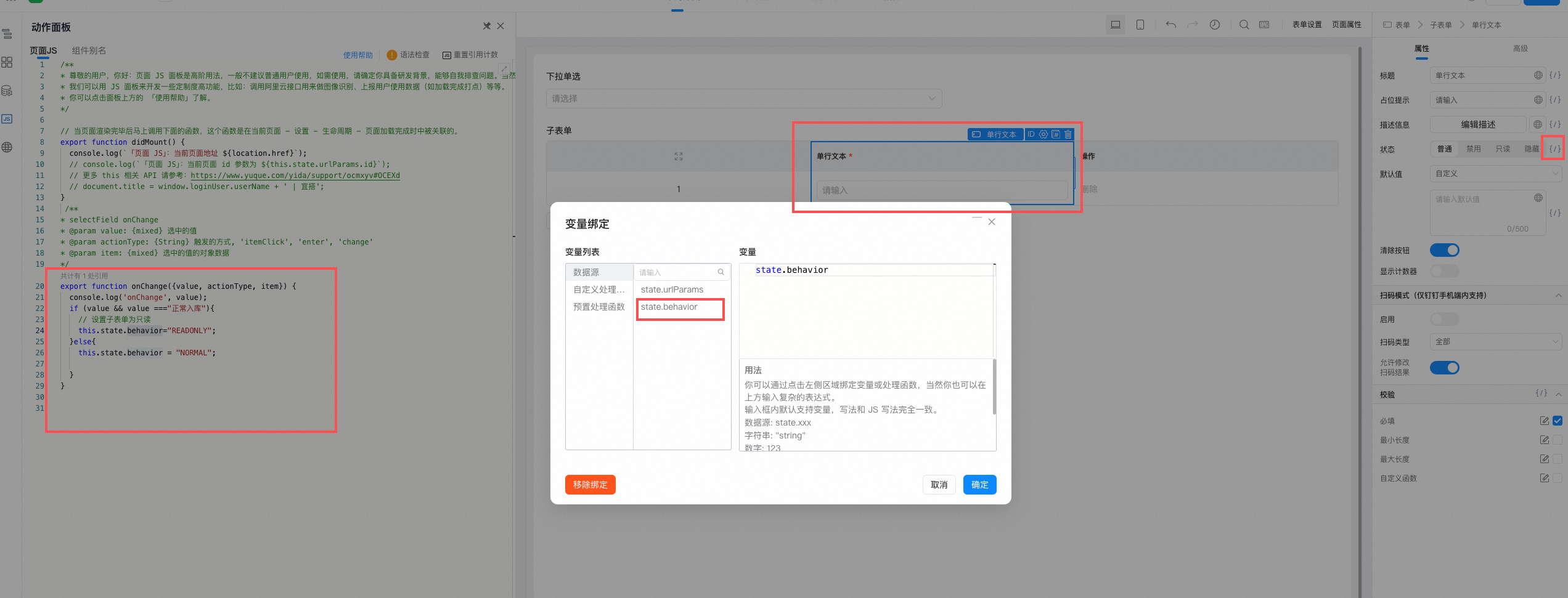Select the JS action panel sidebar icon

(7, 119)
